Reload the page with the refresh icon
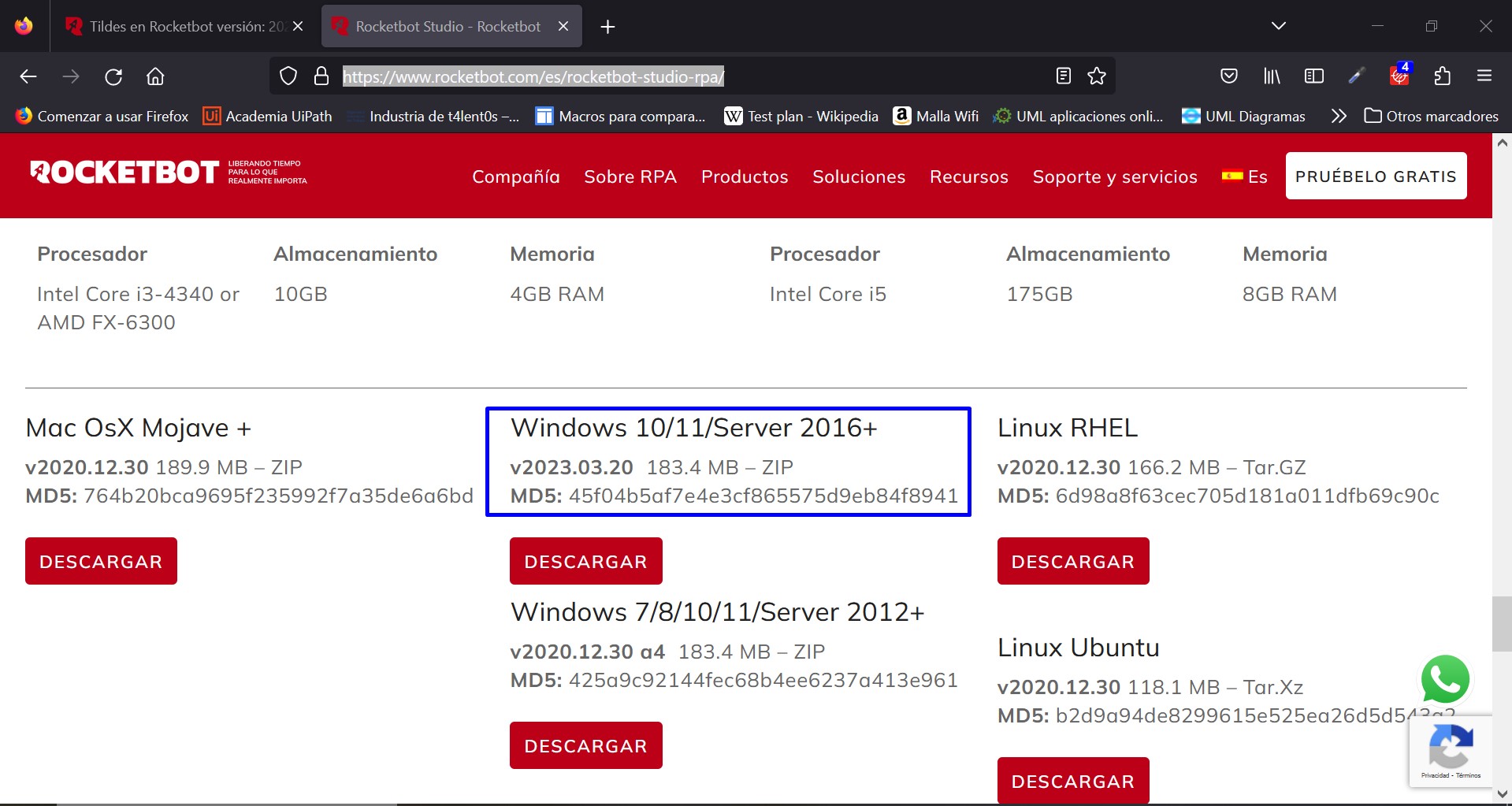Image resolution: width=1512 pixels, height=806 pixels. 113,76
